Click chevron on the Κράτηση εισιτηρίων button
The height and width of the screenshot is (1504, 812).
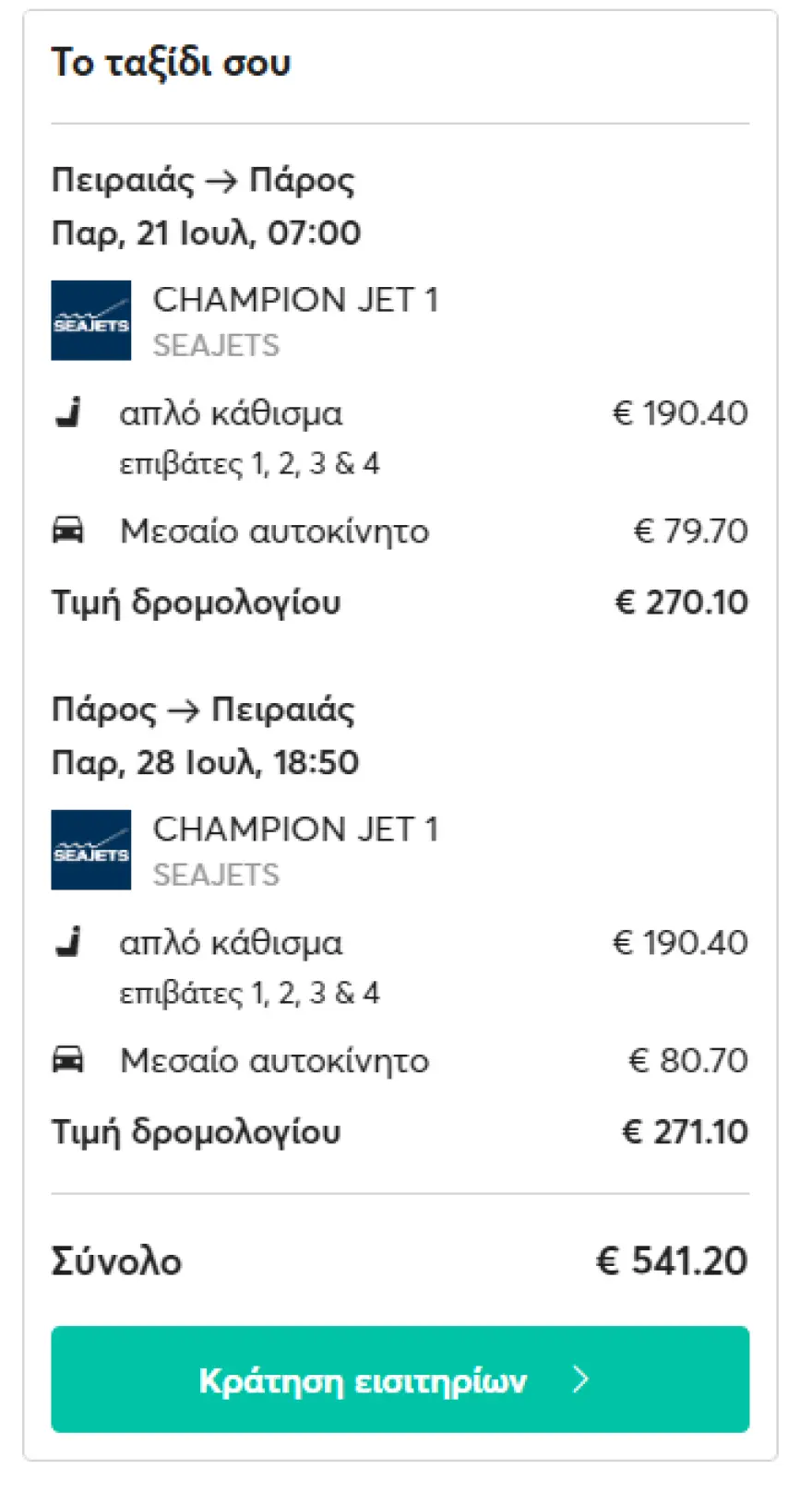click(x=580, y=1379)
